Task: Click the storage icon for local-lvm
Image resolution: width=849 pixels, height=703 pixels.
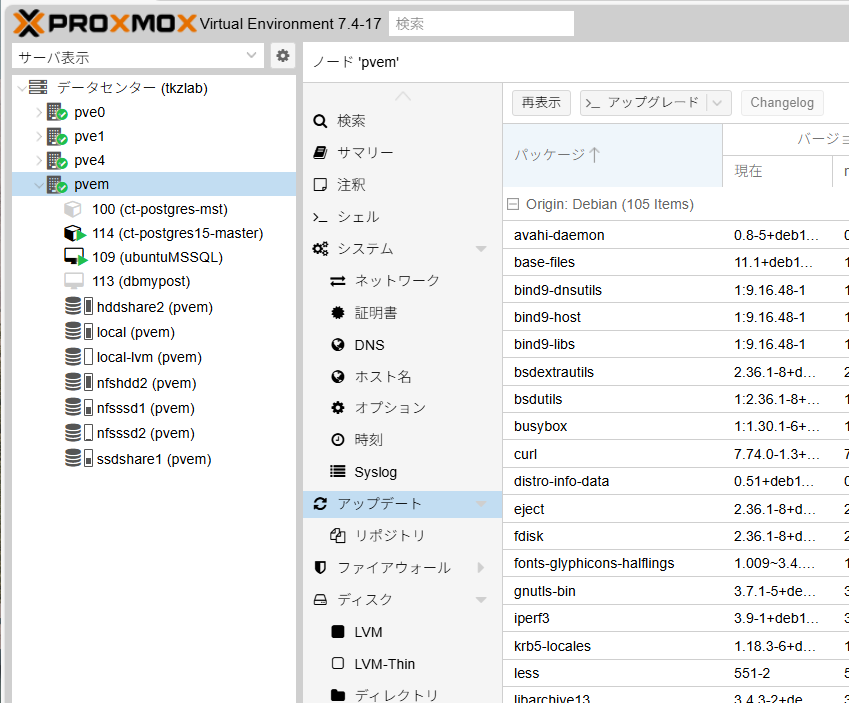Action: [x=79, y=357]
